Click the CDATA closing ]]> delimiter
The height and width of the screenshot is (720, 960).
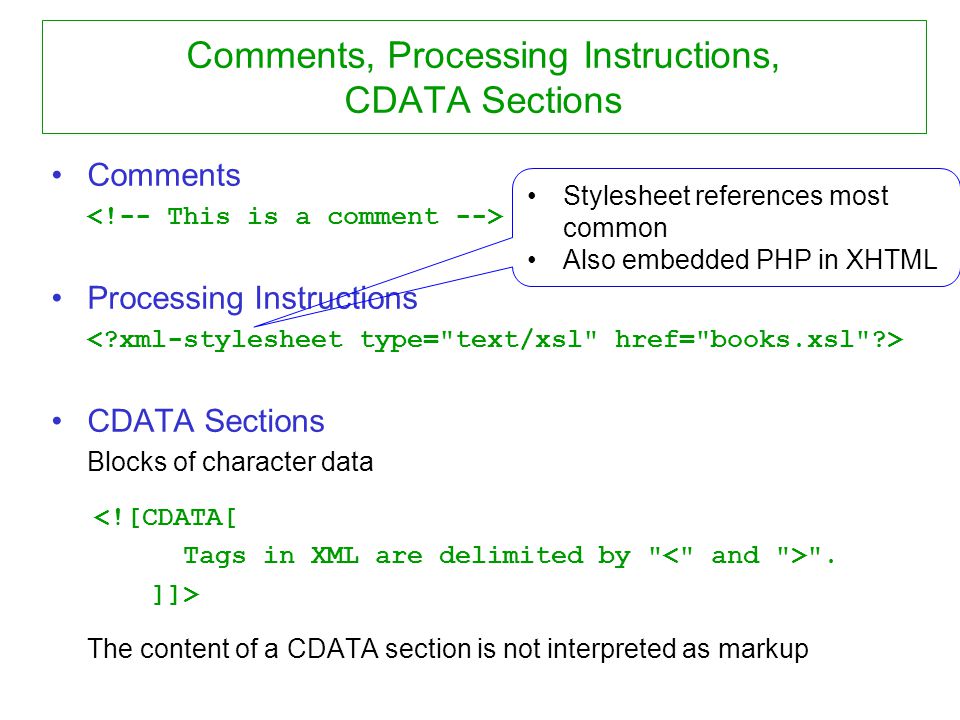(x=176, y=594)
